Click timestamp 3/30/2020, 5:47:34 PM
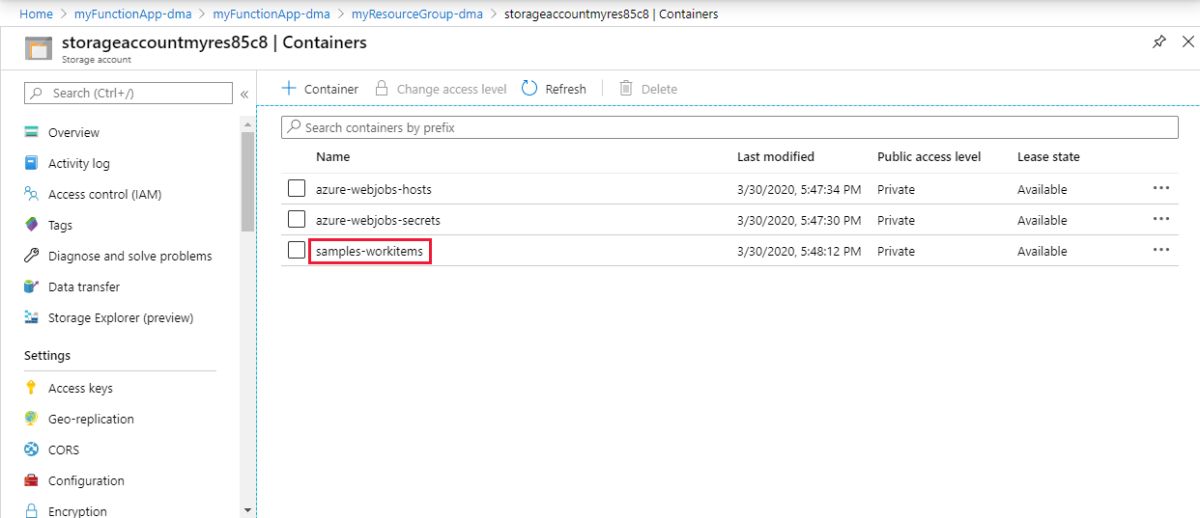This screenshot has width=1200, height=518. tap(799, 189)
